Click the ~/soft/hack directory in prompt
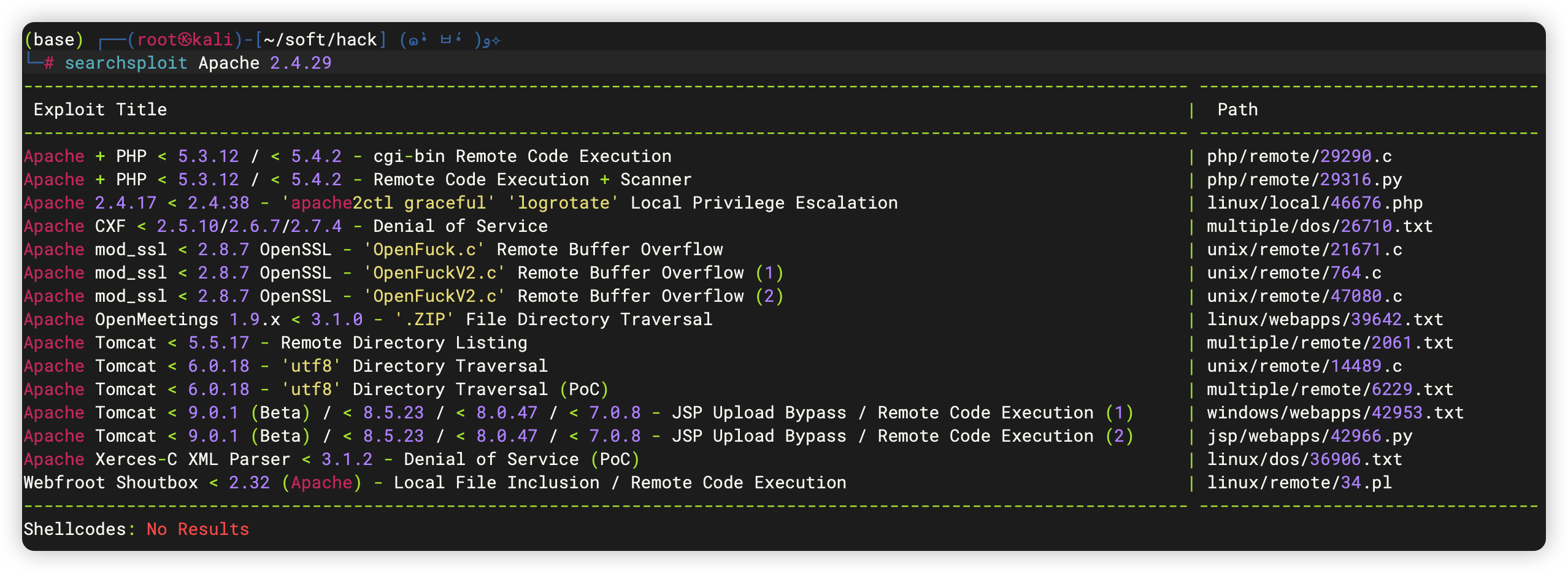The width and height of the screenshot is (1568, 573). coord(320,40)
